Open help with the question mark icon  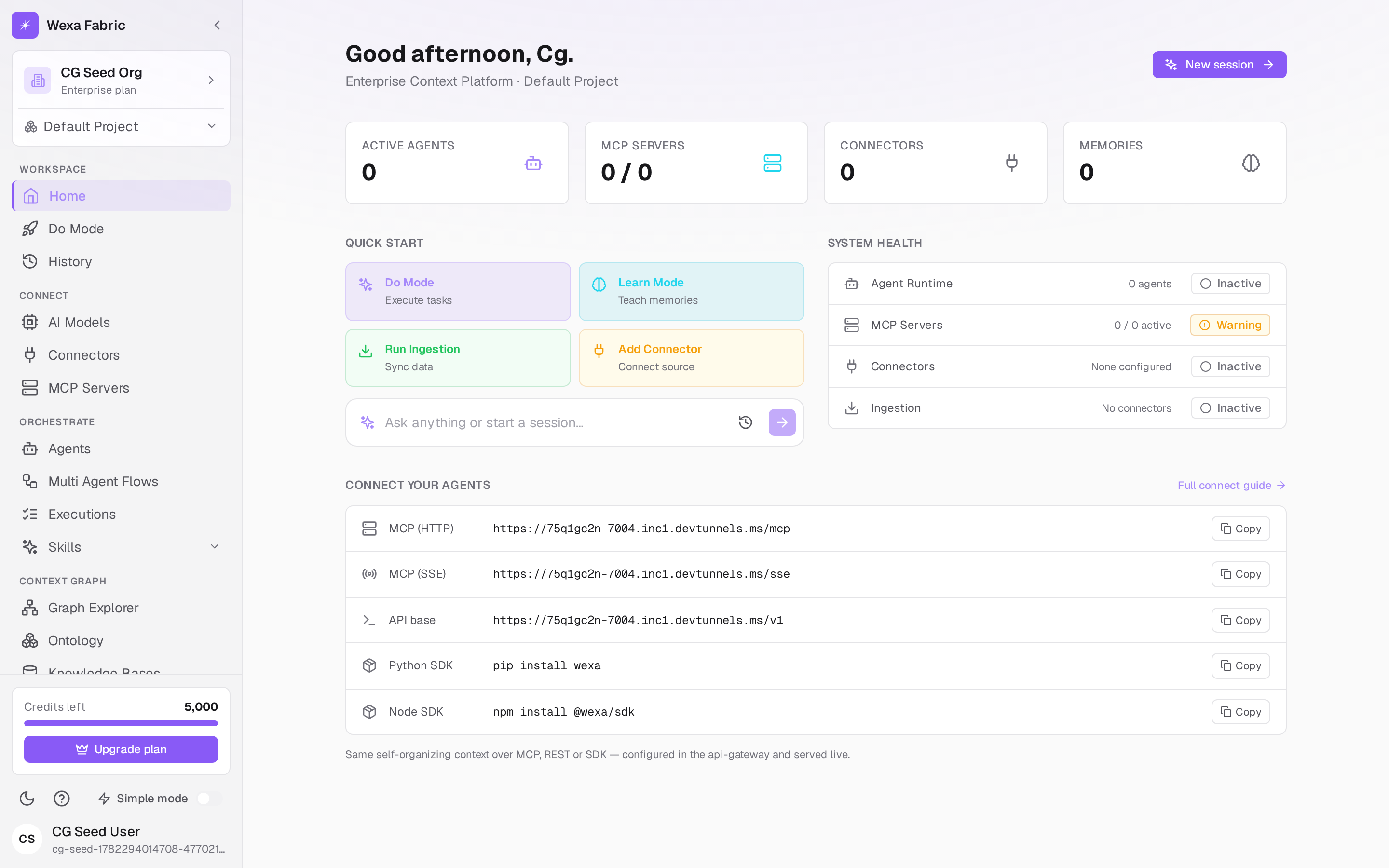click(x=61, y=798)
